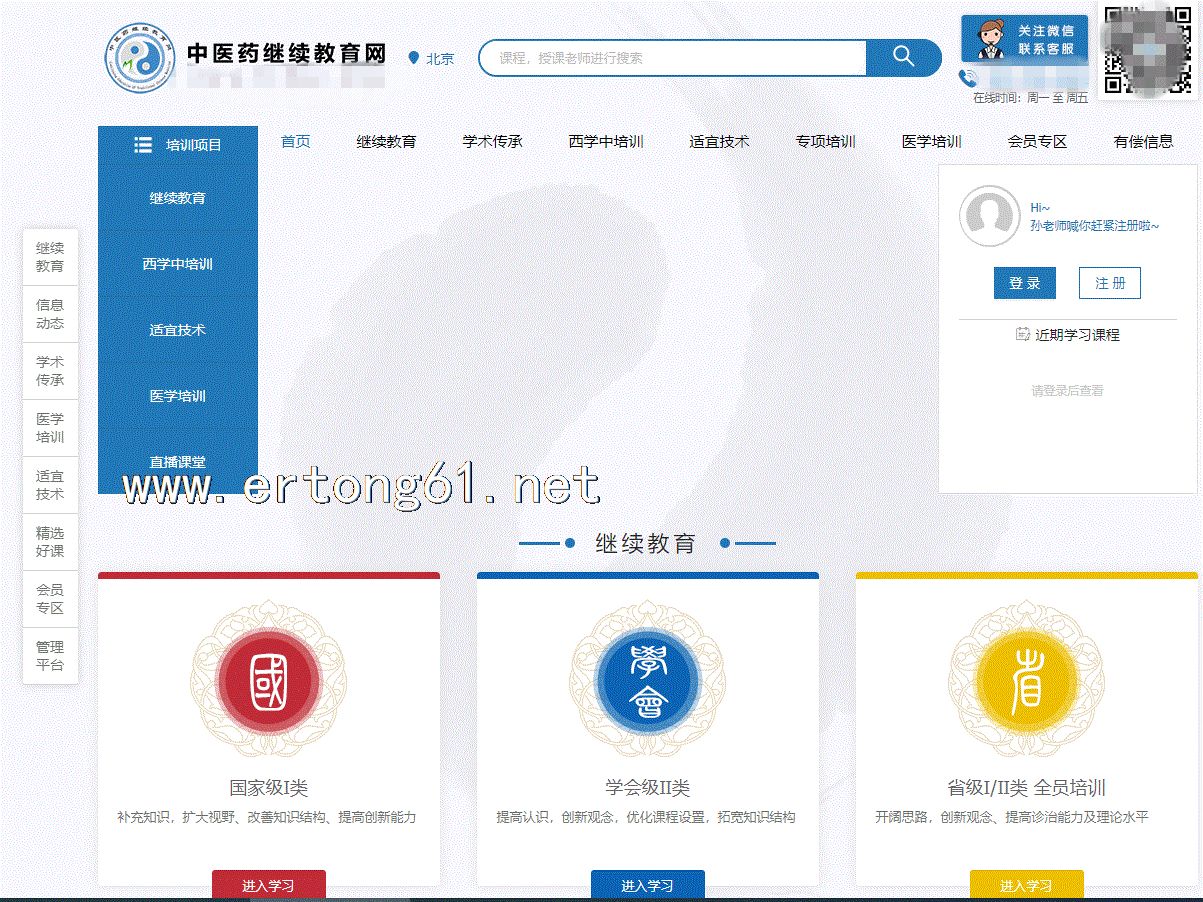Screen dimensions: 1203x902
Task: Open 直播课堂 in the blue sidebar
Action: (178, 462)
